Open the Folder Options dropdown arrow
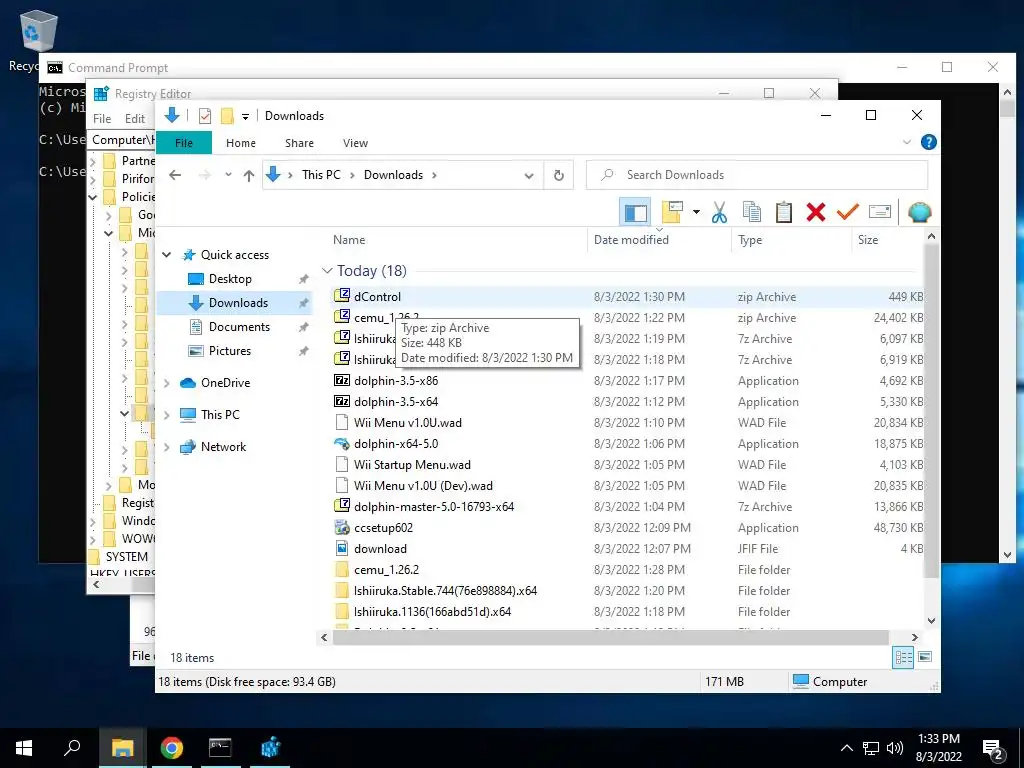This screenshot has height=768, width=1024. [696, 212]
